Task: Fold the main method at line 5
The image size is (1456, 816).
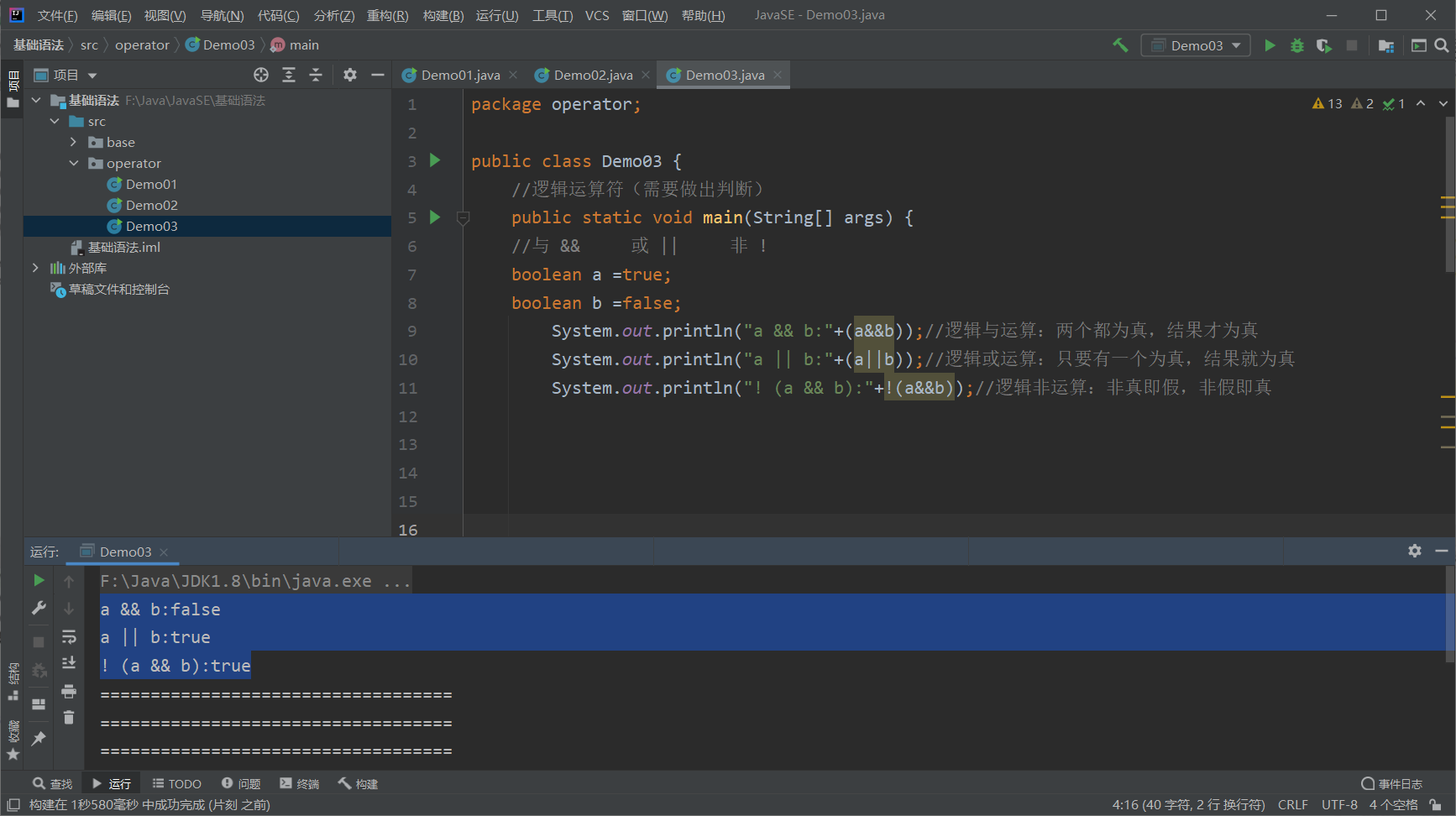Action: (463, 218)
